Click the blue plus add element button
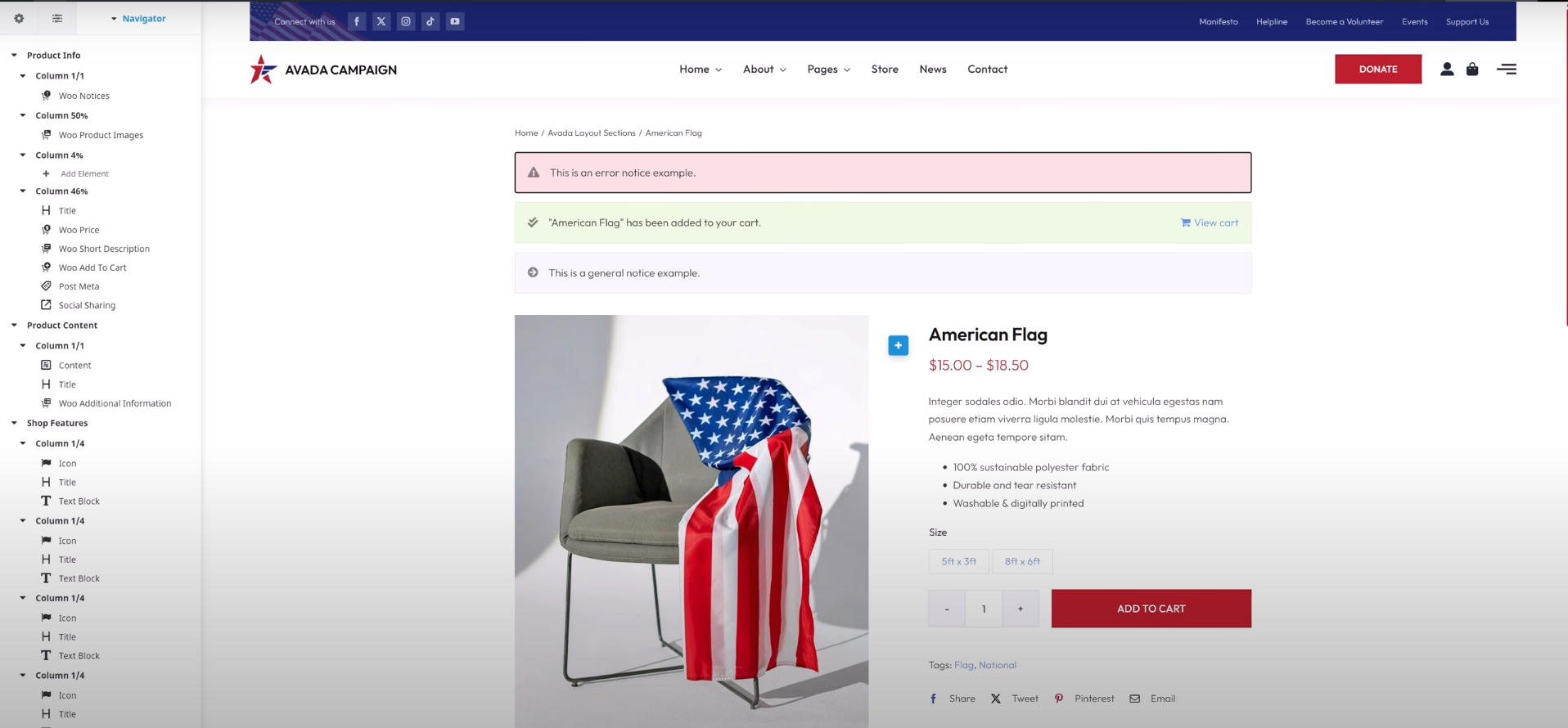The image size is (1568, 728). (898, 345)
